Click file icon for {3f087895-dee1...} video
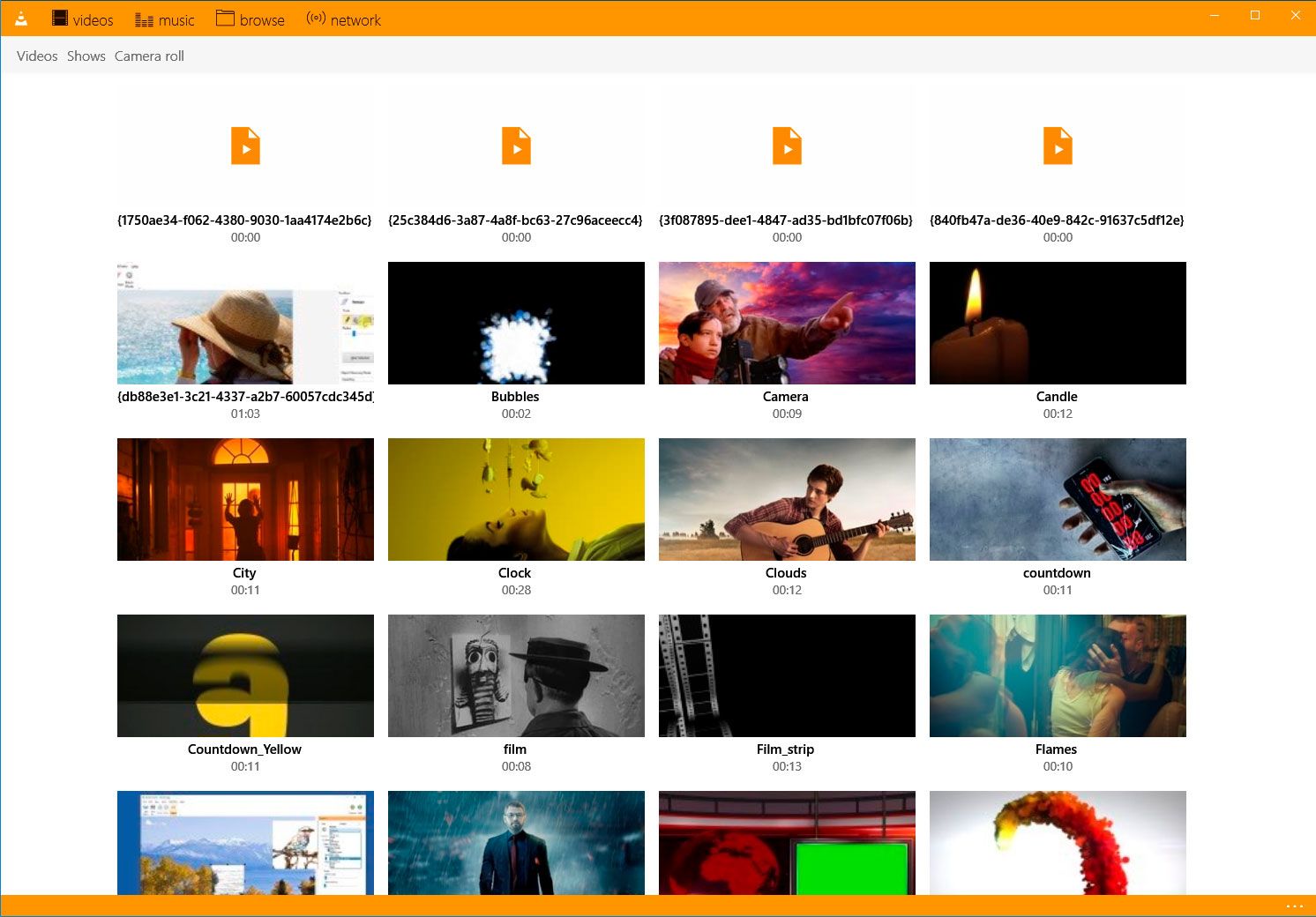Viewport: 1316px width, 917px height. [x=787, y=146]
